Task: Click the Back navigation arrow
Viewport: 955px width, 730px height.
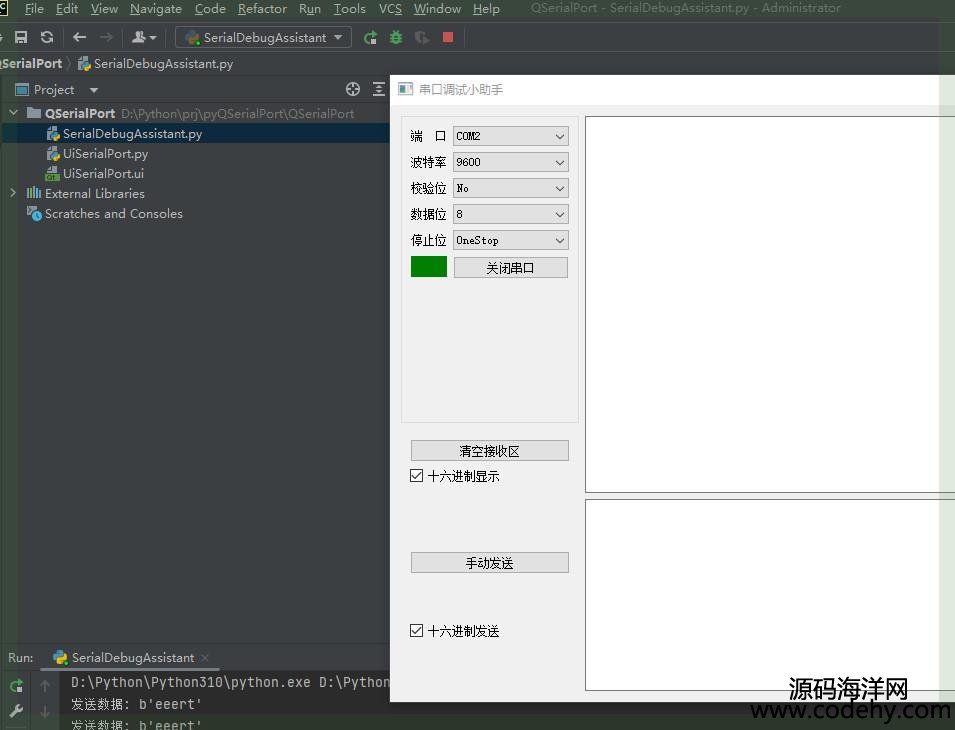Action: (80, 37)
